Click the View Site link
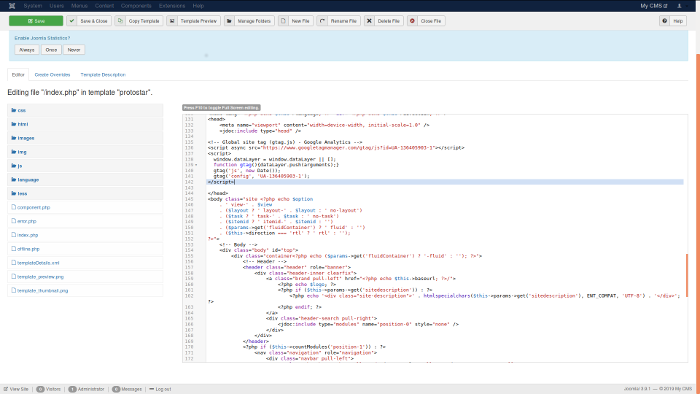This screenshot has height=394, width=700. coord(16,389)
